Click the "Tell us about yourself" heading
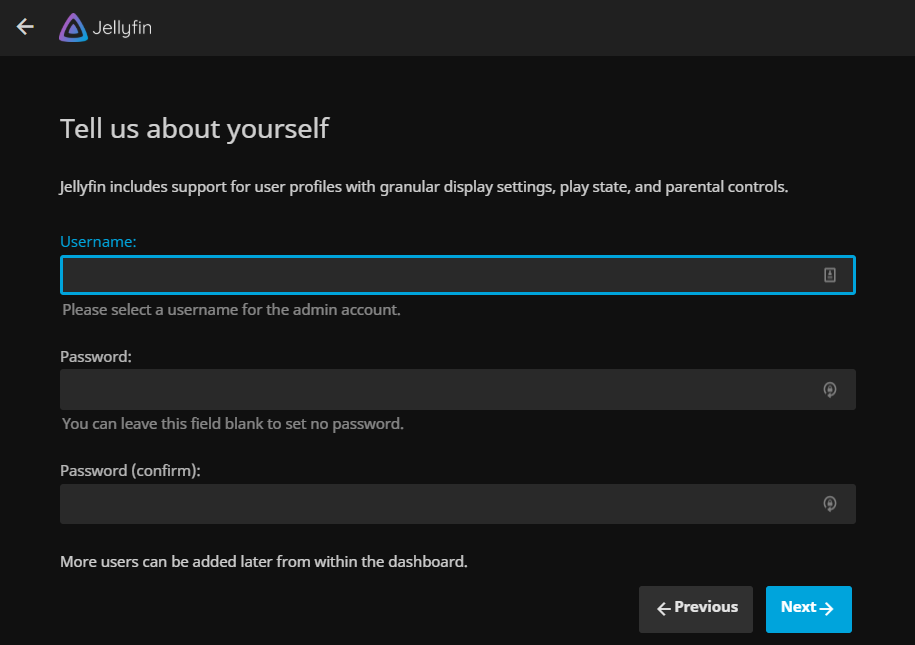The width and height of the screenshot is (915, 645). coord(194,129)
